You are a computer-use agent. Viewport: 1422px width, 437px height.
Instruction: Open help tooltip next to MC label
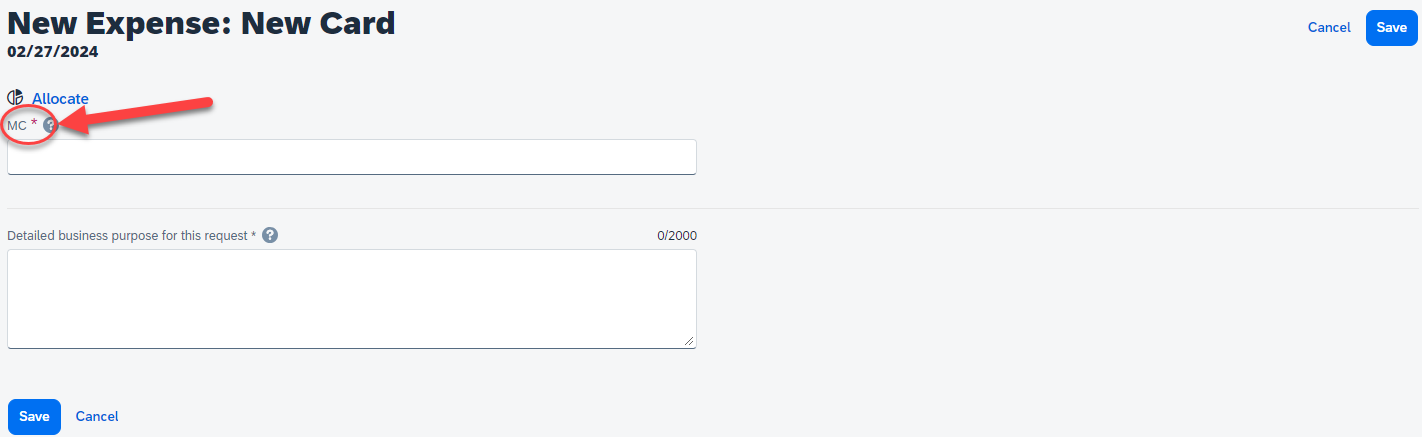(50, 125)
